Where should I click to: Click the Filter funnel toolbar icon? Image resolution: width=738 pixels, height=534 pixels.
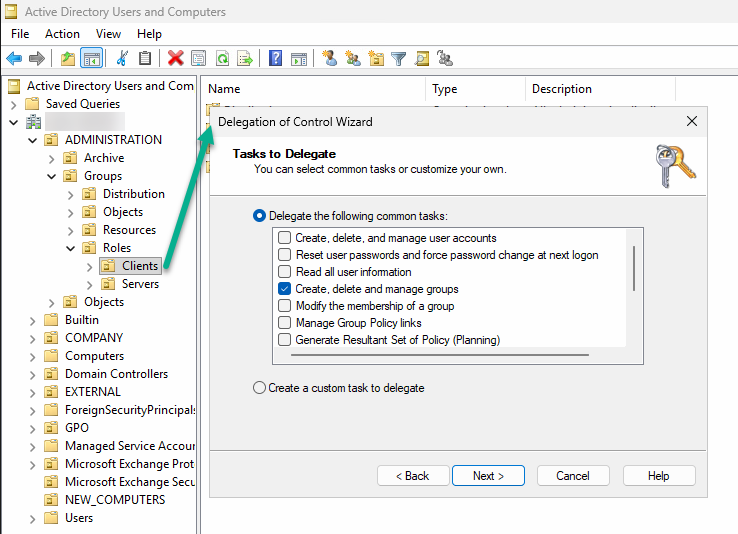[398, 59]
